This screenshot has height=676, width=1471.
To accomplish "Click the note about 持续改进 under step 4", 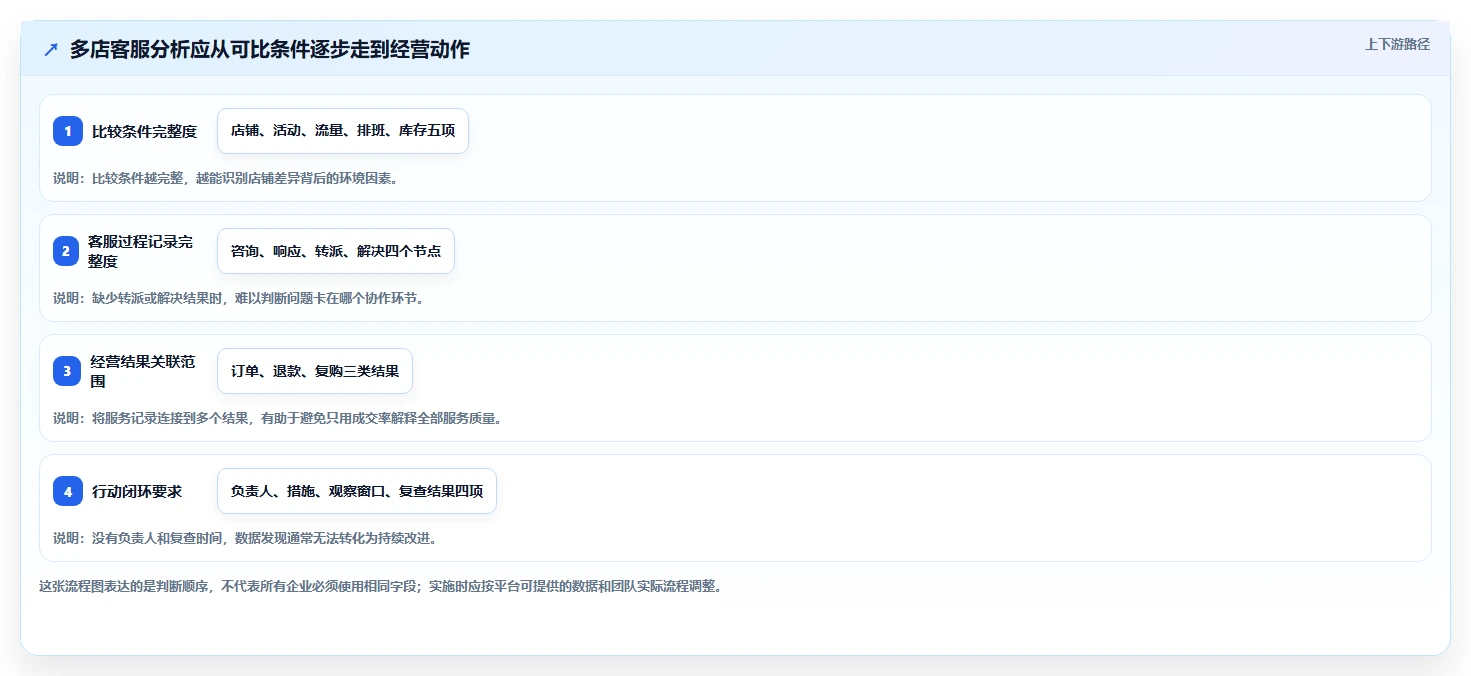I will 245,538.
